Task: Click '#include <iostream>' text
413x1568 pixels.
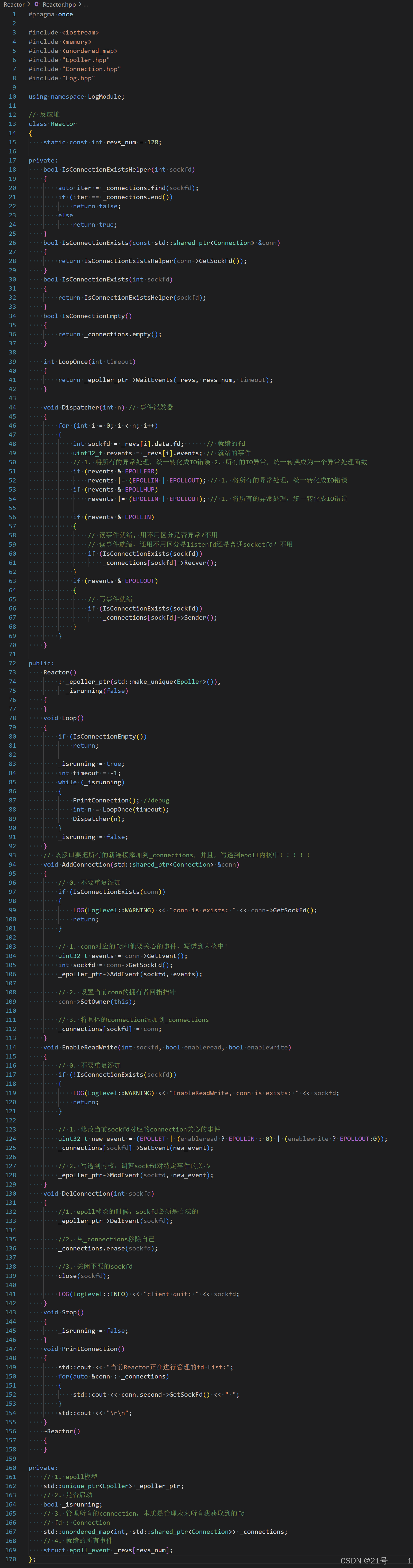Action: (x=63, y=32)
